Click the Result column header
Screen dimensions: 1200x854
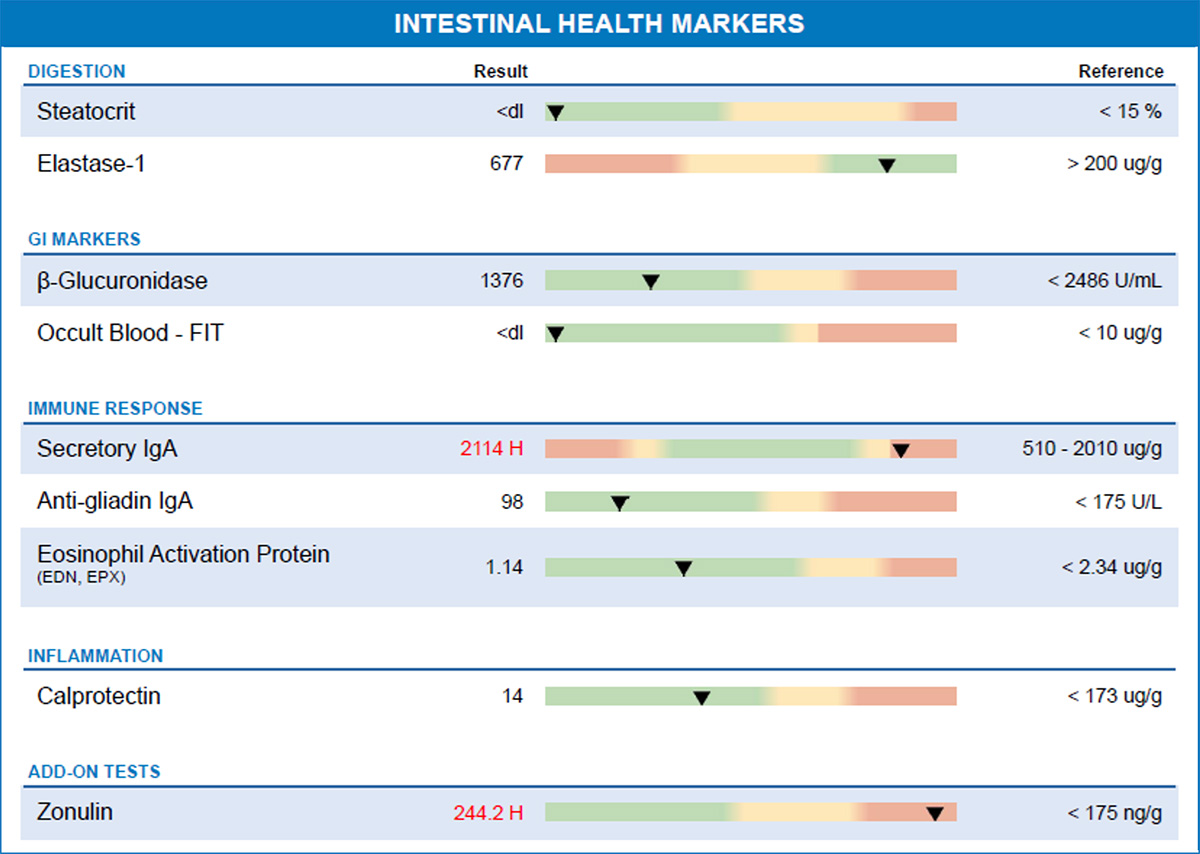point(500,71)
